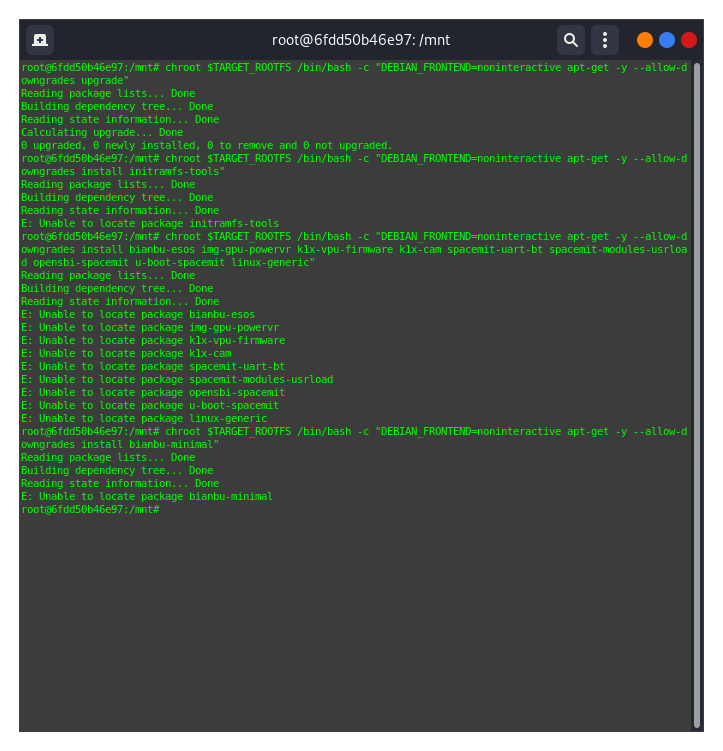Open the terminal search tool
Image resolution: width=723 pixels, height=751 pixels.
[x=571, y=40]
